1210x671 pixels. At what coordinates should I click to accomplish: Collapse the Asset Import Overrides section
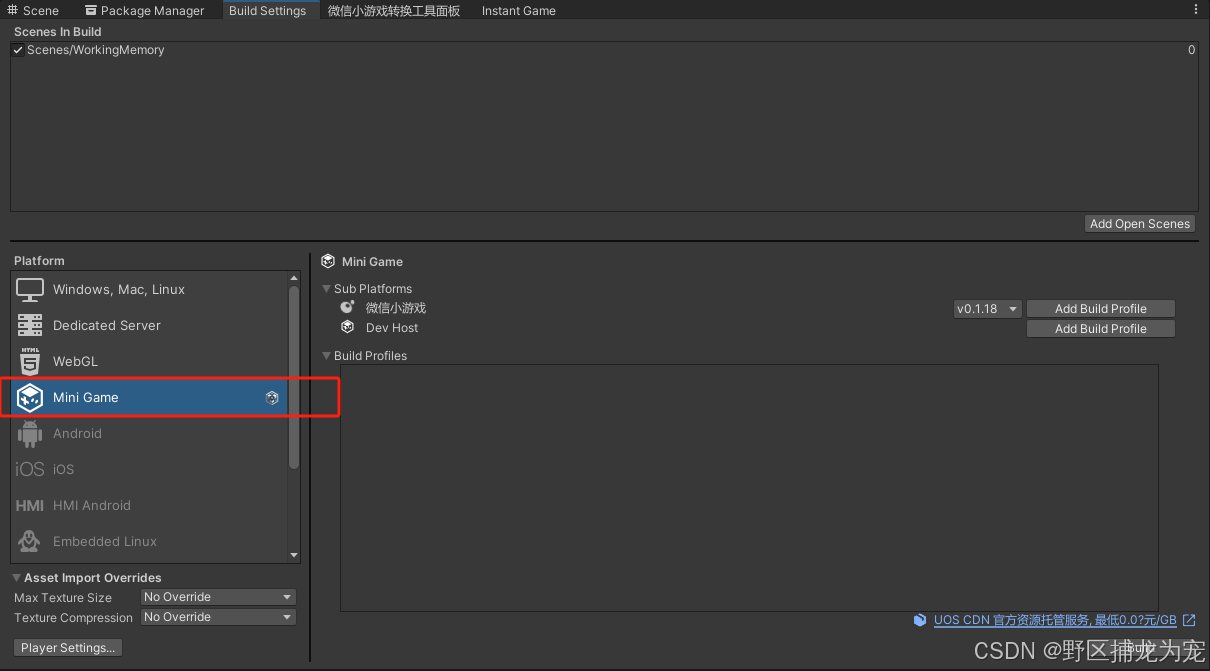17,578
